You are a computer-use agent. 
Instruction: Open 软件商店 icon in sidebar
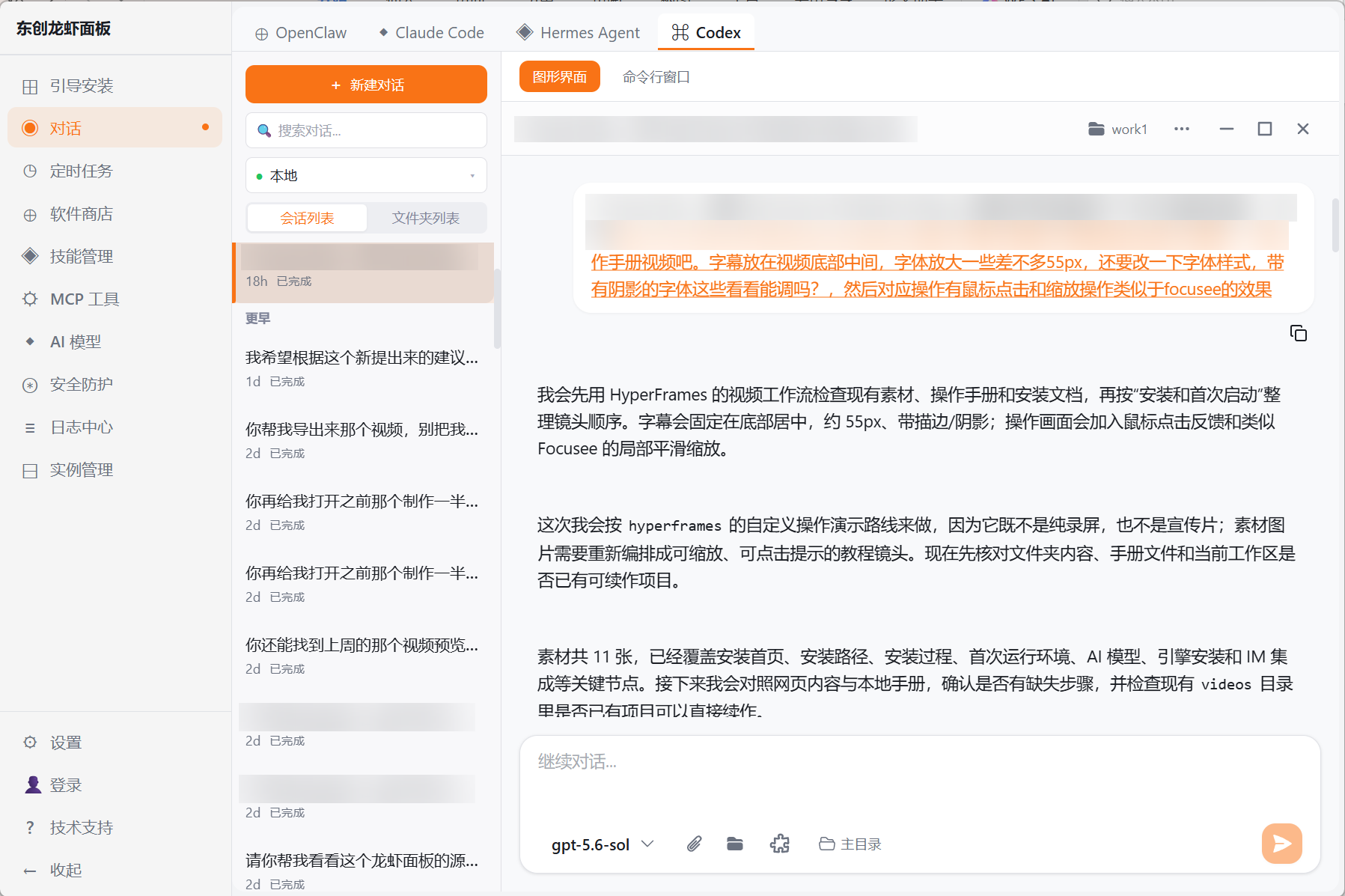30,215
